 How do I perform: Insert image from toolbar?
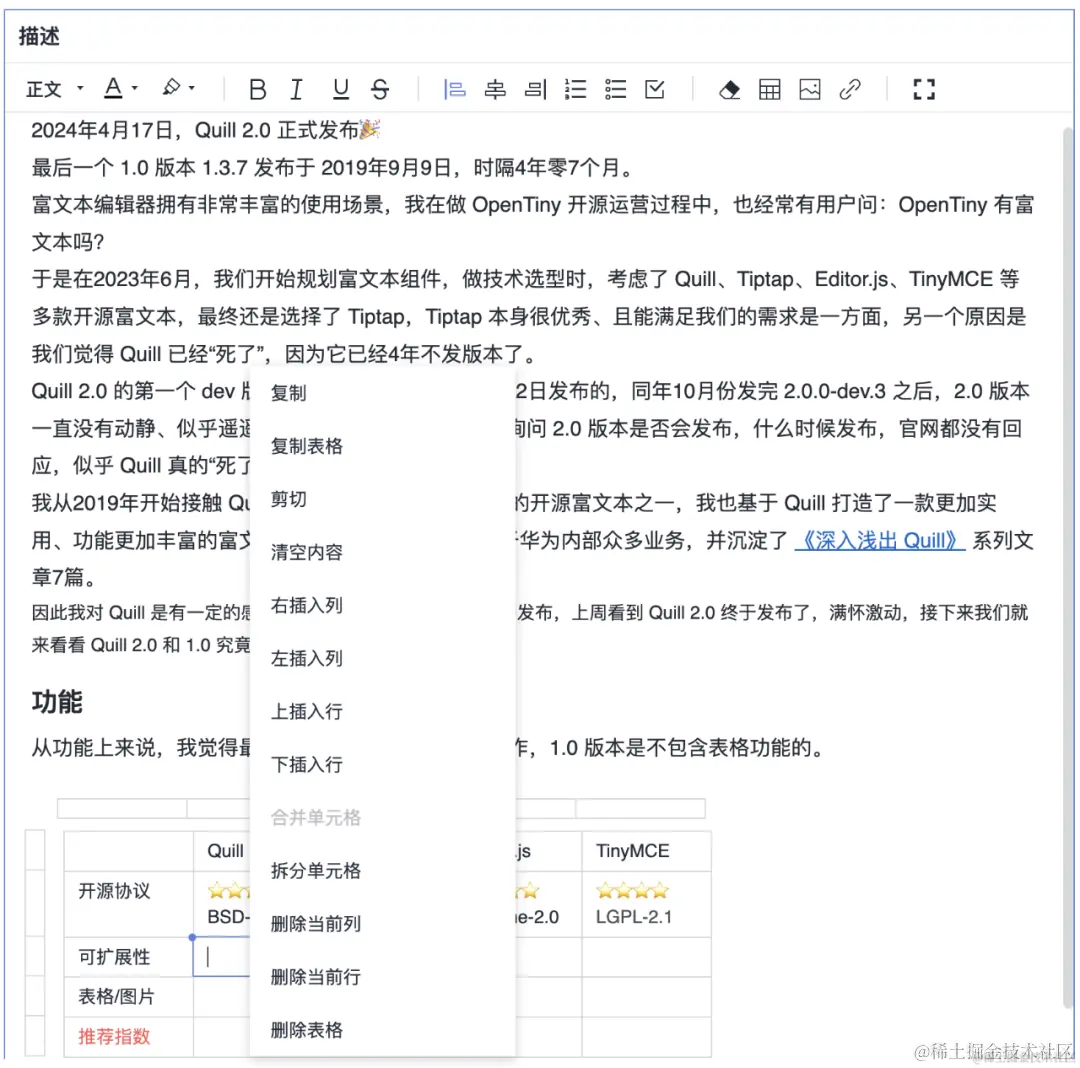[x=809, y=90]
